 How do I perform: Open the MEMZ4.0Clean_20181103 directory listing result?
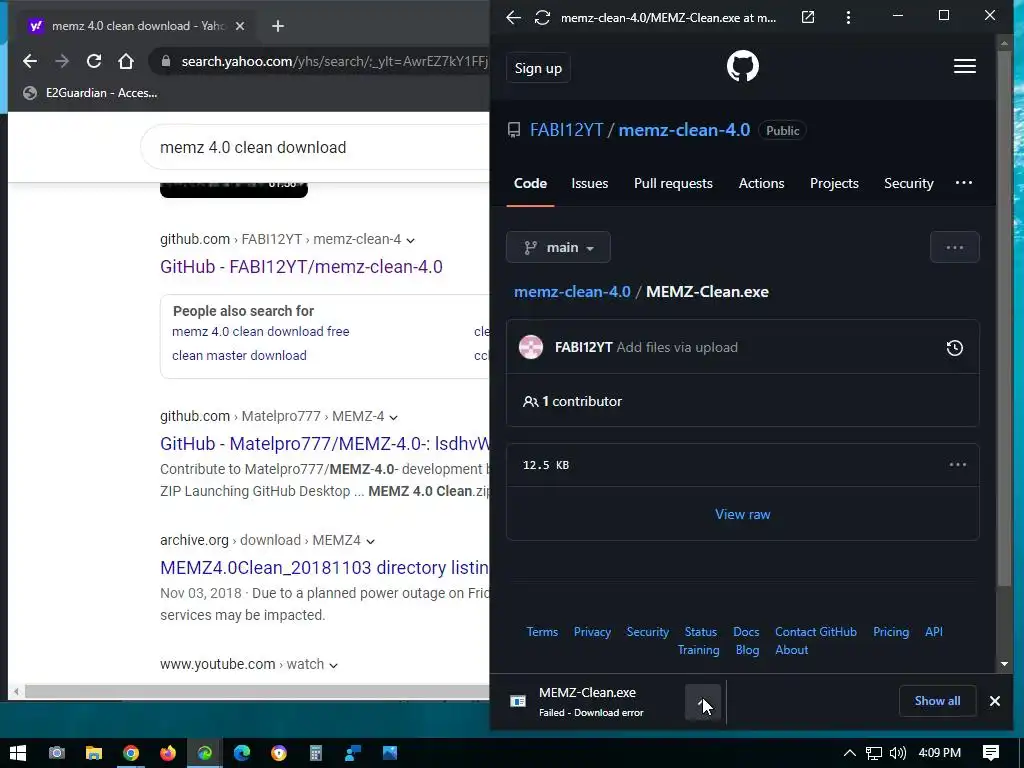(325, 568)
